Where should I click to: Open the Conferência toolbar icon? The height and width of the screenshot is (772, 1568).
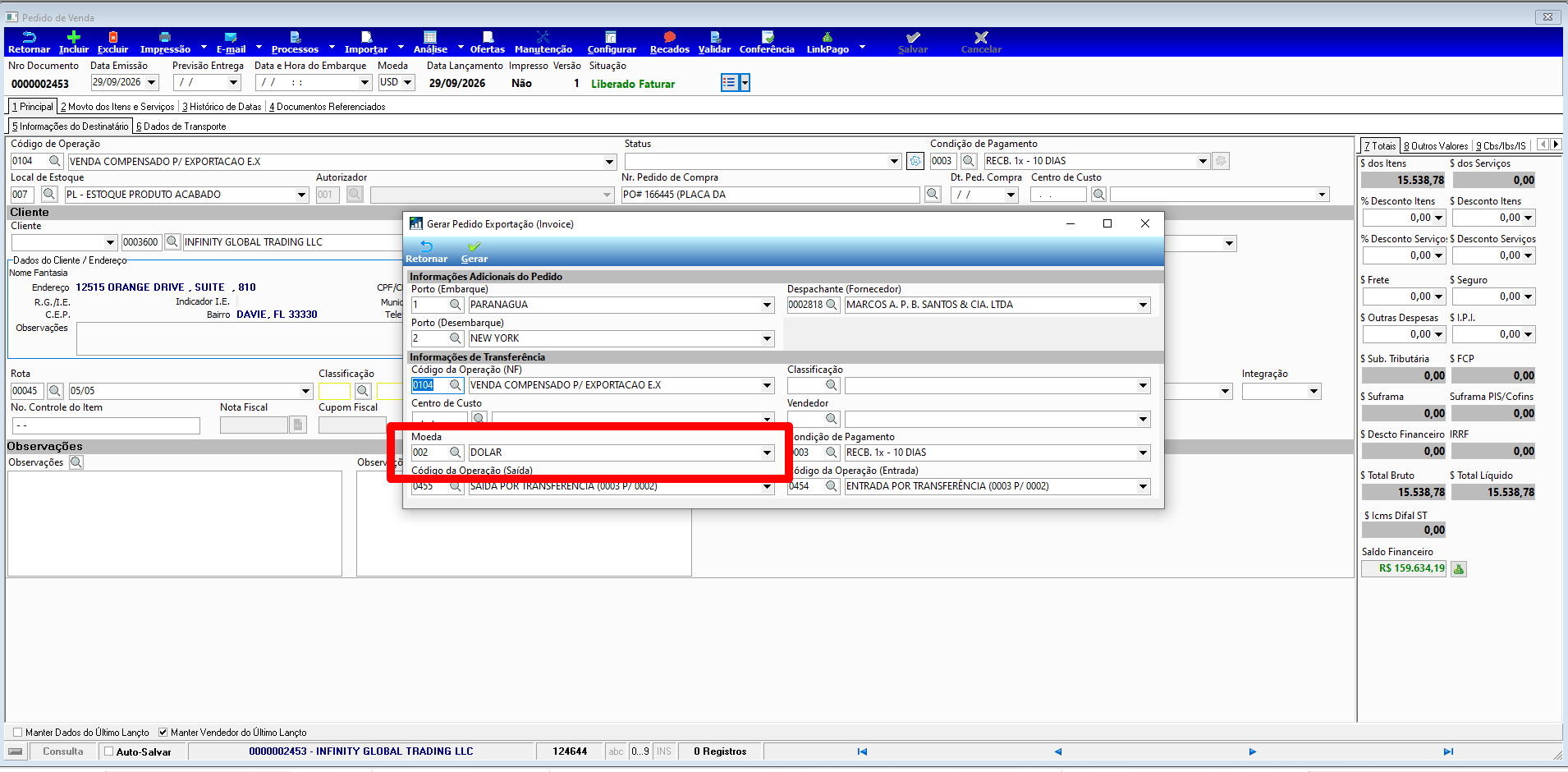pyautogui.click(x=767, y=42)
